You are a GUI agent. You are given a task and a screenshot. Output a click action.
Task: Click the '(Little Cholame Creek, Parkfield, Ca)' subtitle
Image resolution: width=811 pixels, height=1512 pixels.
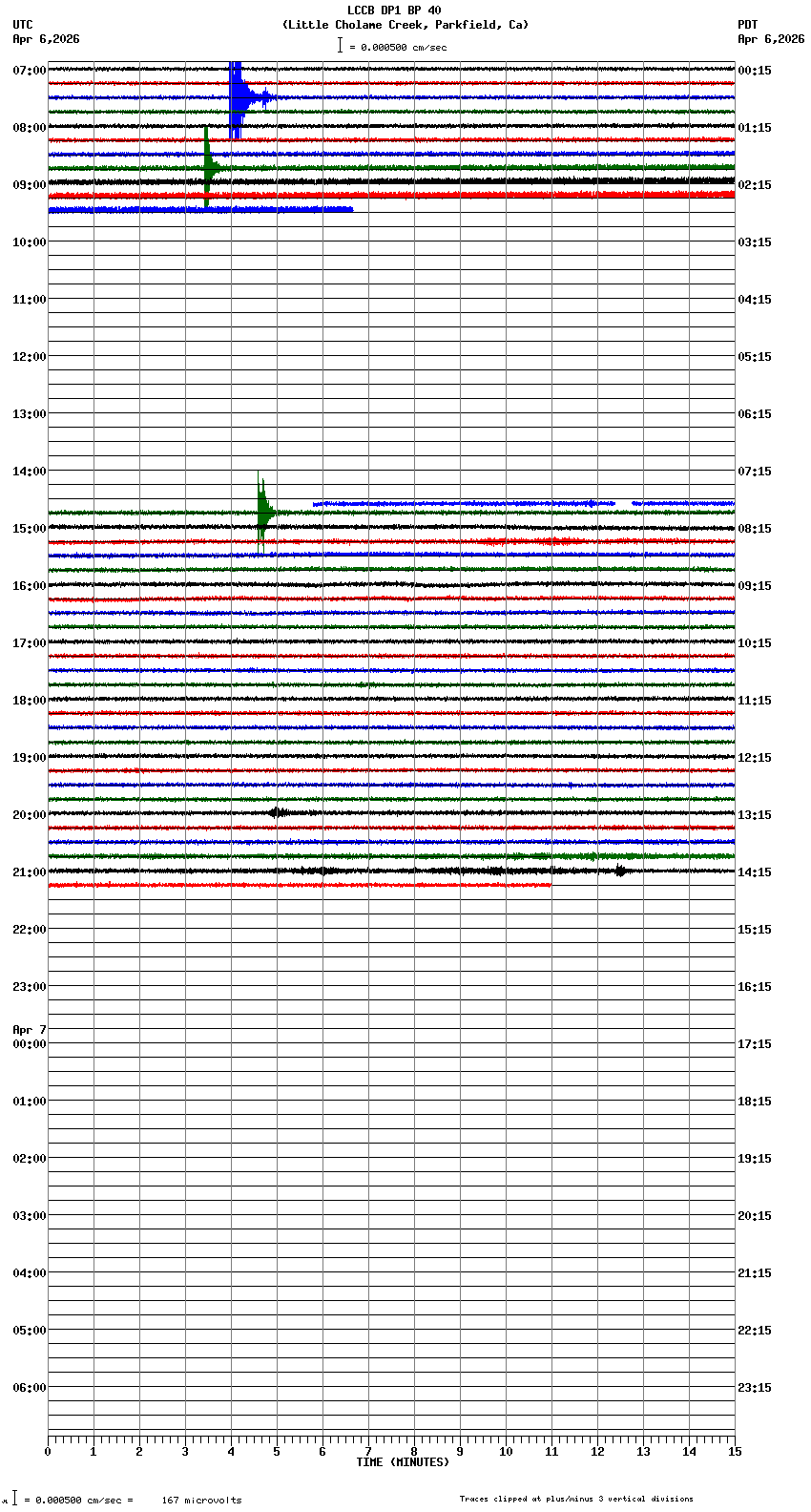tap(405, 25)
